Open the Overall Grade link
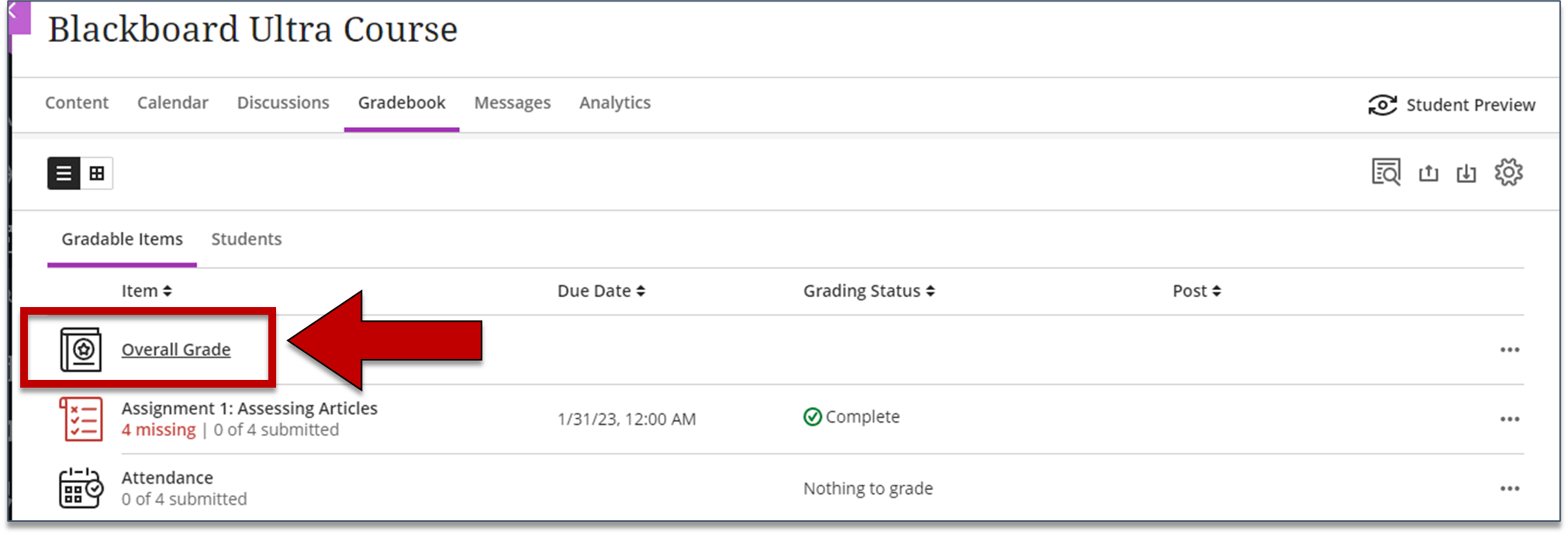 (175, 349)
